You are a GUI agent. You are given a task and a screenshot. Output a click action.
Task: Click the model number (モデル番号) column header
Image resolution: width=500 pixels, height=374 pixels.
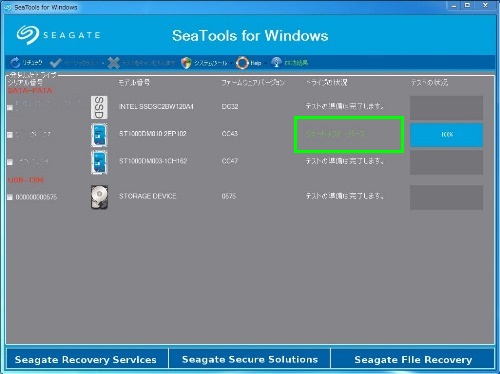coord(134,82)
